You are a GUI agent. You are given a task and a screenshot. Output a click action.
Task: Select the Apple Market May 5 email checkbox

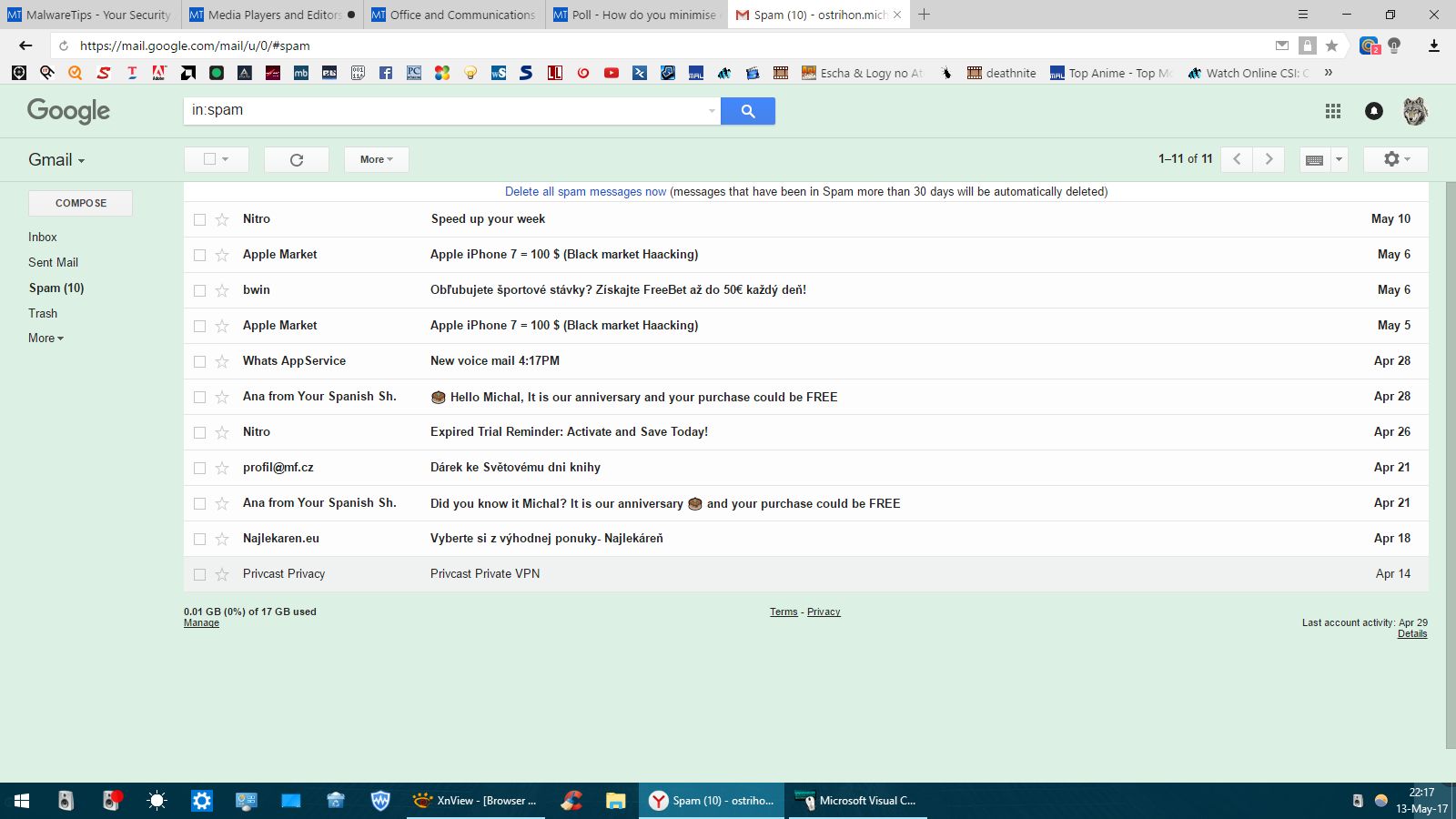point(199,326)
